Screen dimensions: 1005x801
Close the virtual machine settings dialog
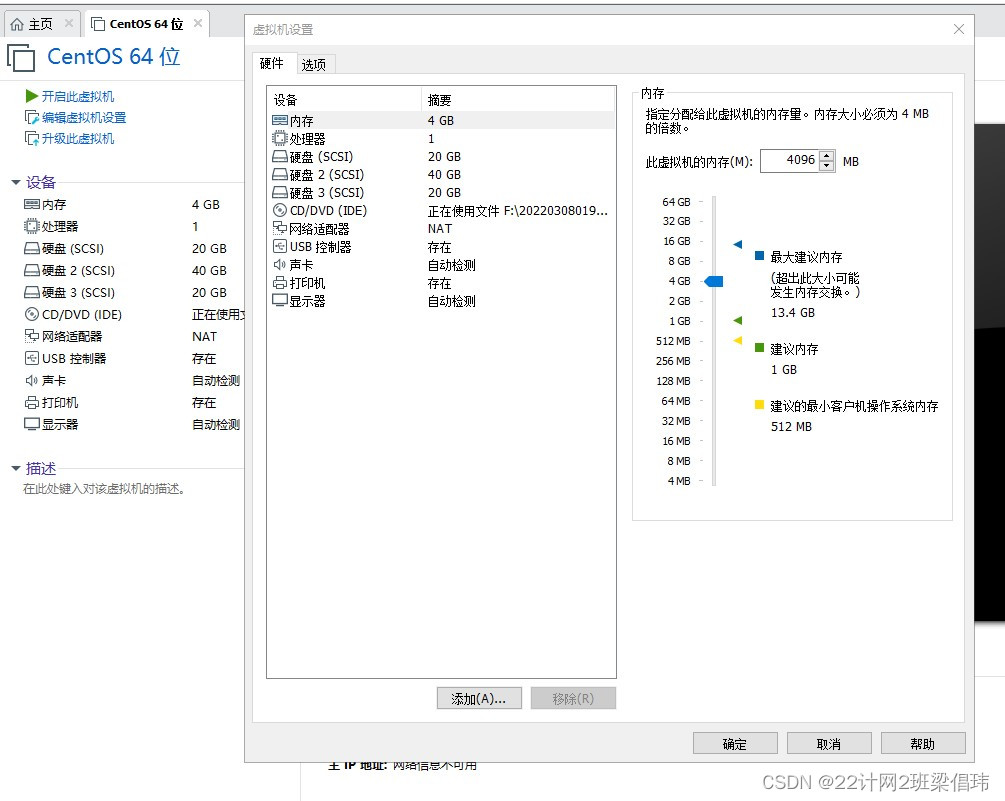pos(959,29)
